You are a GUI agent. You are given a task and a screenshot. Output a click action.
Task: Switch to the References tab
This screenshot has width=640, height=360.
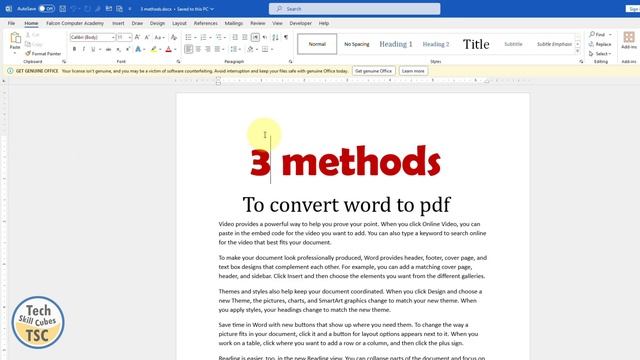tap(206, 23)
